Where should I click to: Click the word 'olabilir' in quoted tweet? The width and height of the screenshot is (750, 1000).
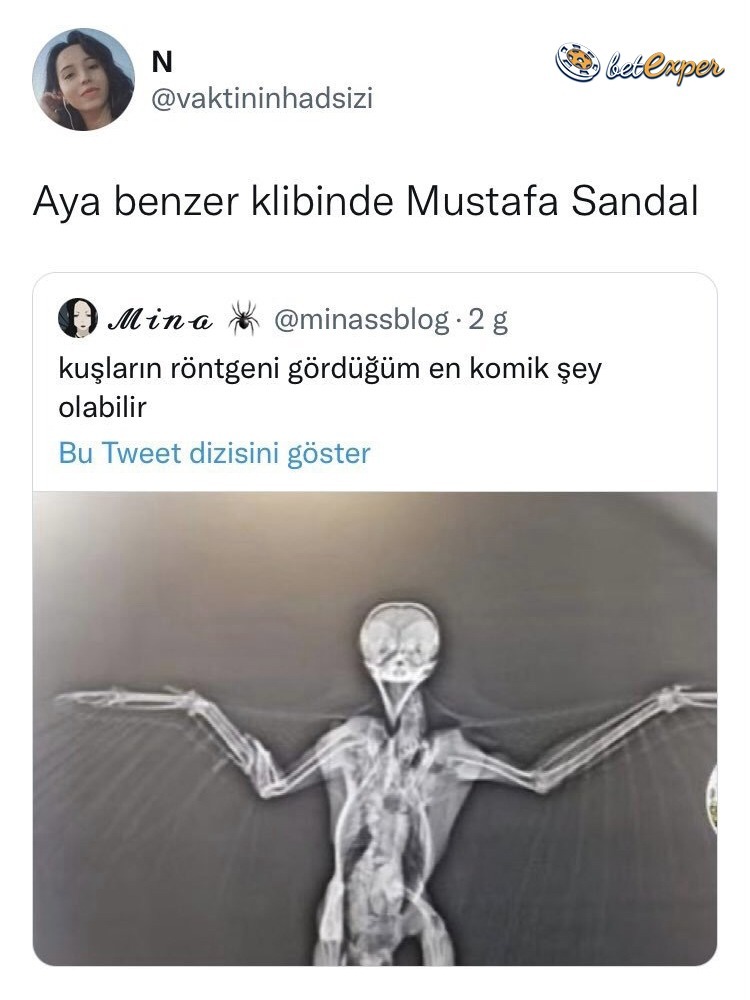[103, 408]
